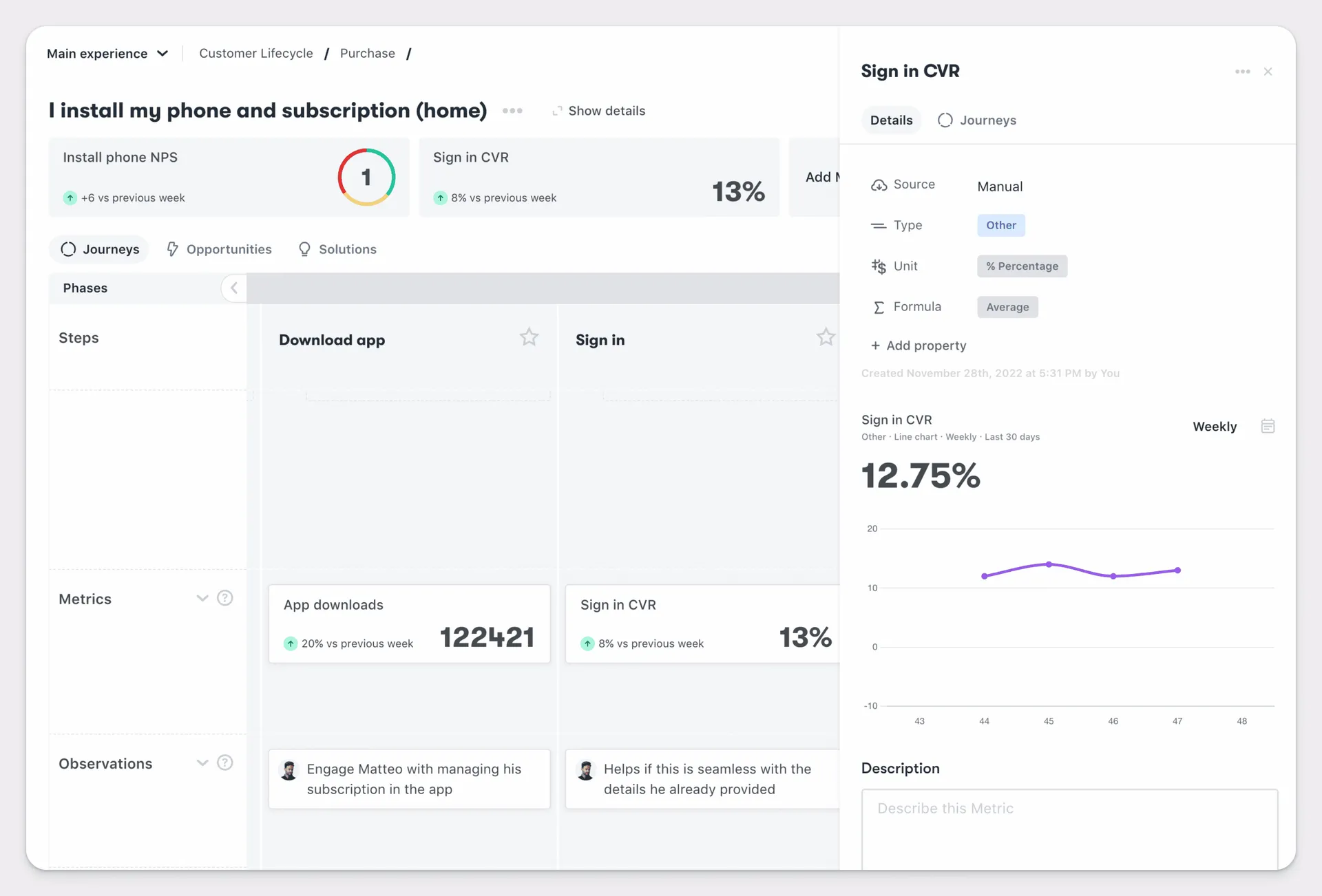Screen dimensions: 1322x896
Task: Collapse the Phases column arrow
Action: (234, 288)
